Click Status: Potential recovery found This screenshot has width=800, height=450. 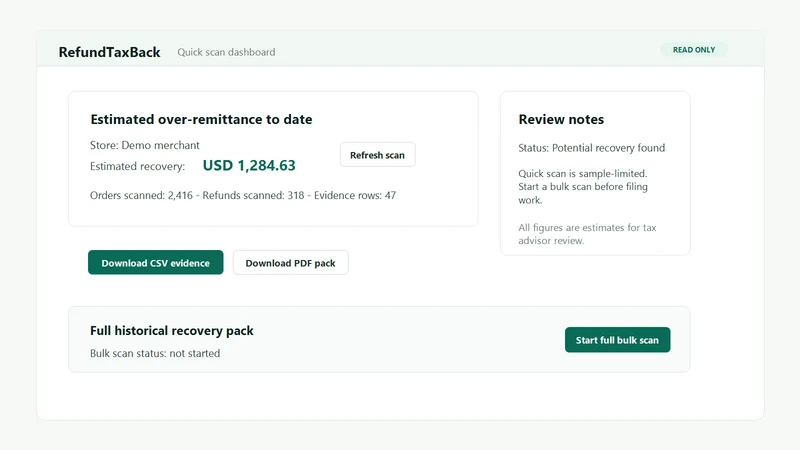tap(592, 148)
